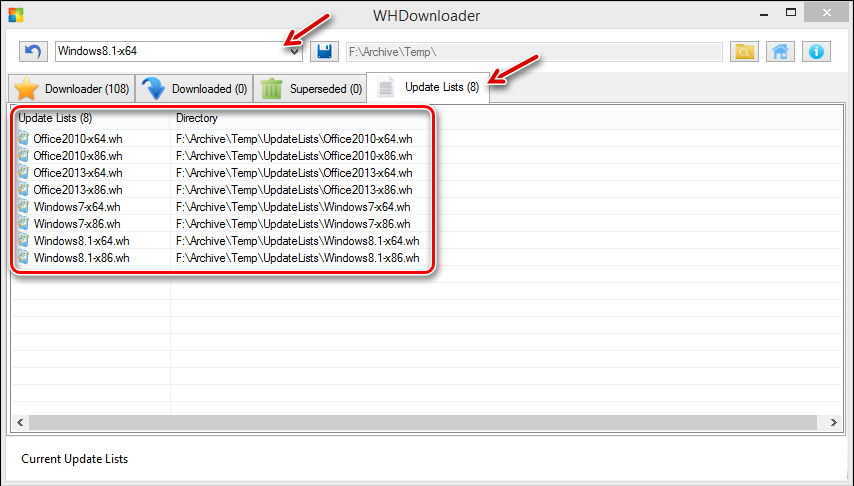The width and height of the screenshot is (854, 486).
Task: Click the file icon beside Windows8.1-x86.wh
Action: click(23, 257)
